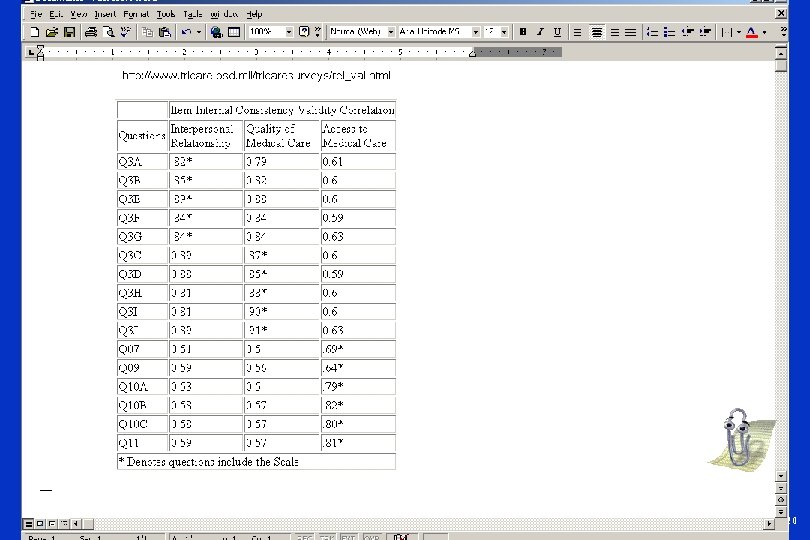Image resolution: width=810 pixels, height=540 pixels.
Task: Toggle OVR overtype mode in status bar
Action: (x=371, y=537)
